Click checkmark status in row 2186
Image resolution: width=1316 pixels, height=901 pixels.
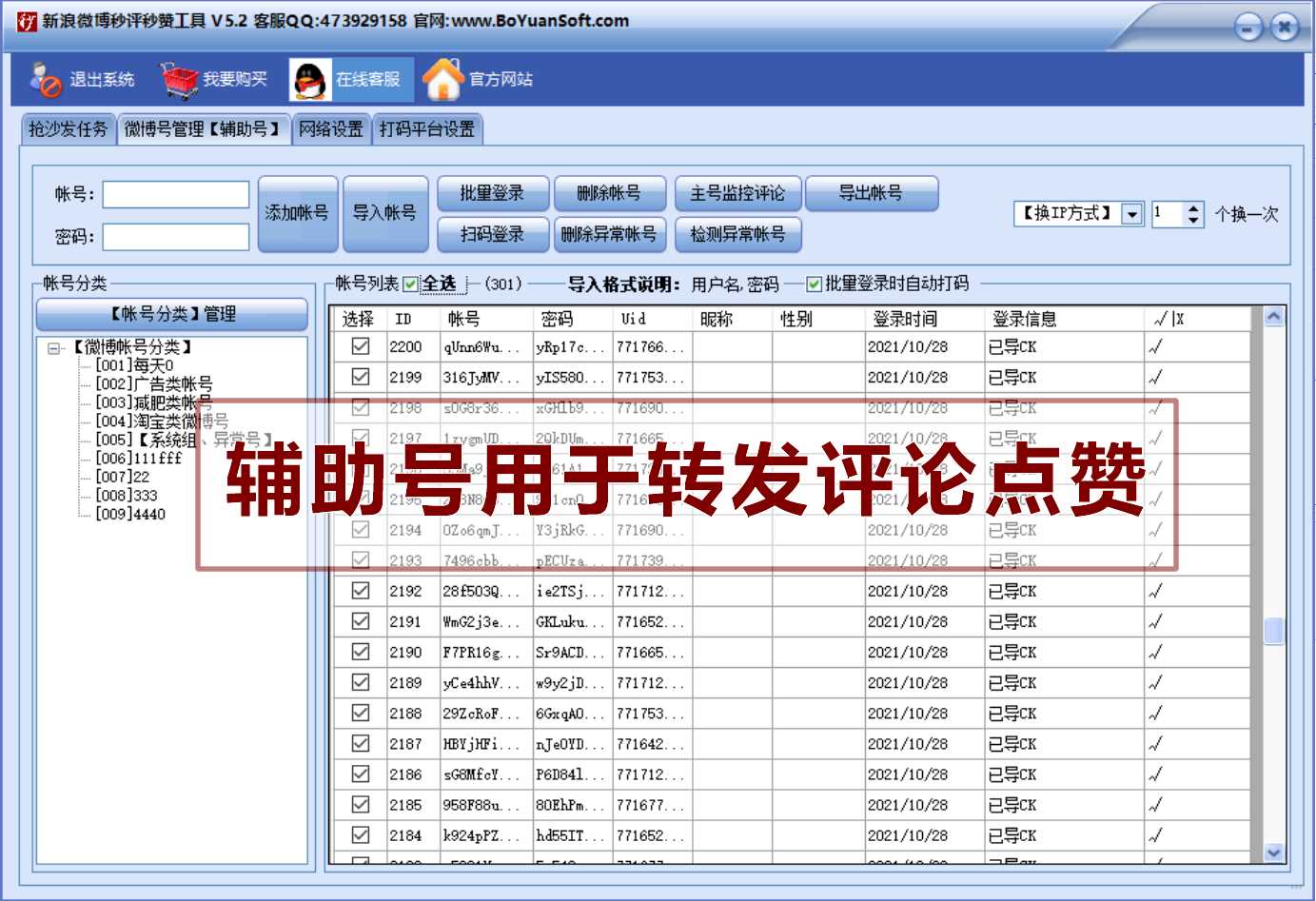[1155, 774]
